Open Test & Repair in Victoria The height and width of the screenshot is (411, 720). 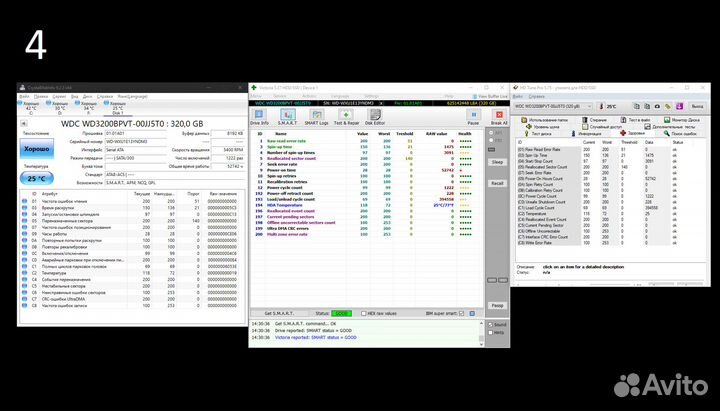(x=347, y=118)
